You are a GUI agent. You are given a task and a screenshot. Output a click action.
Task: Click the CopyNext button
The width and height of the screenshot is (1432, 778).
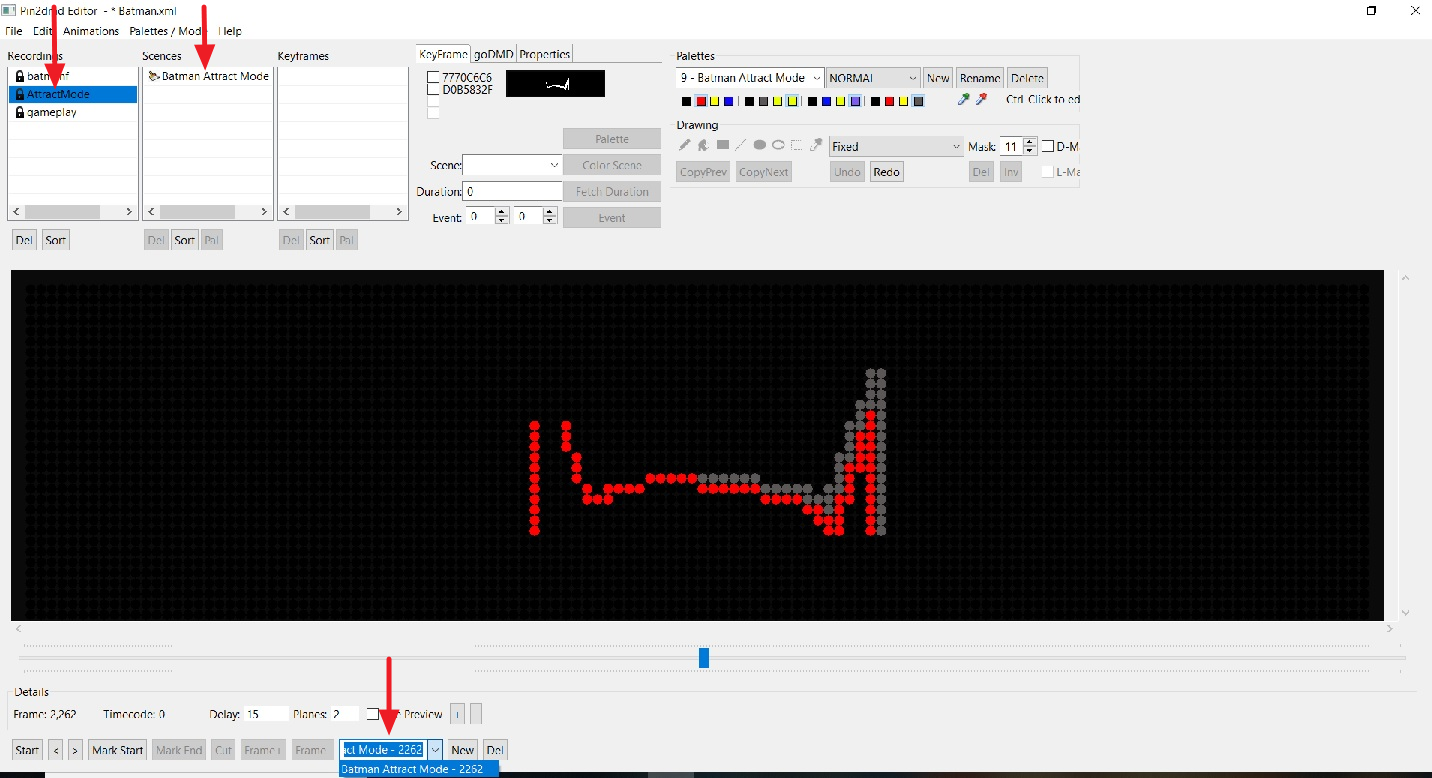tap(764, 172)
